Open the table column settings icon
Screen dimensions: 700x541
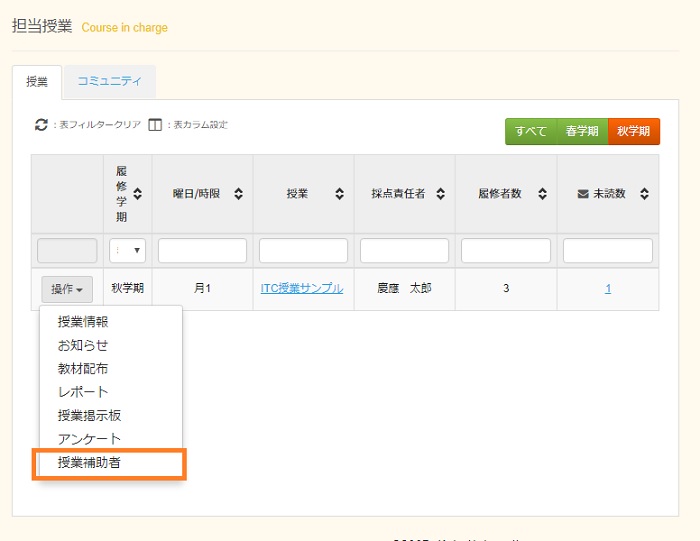tap(155, 125)
